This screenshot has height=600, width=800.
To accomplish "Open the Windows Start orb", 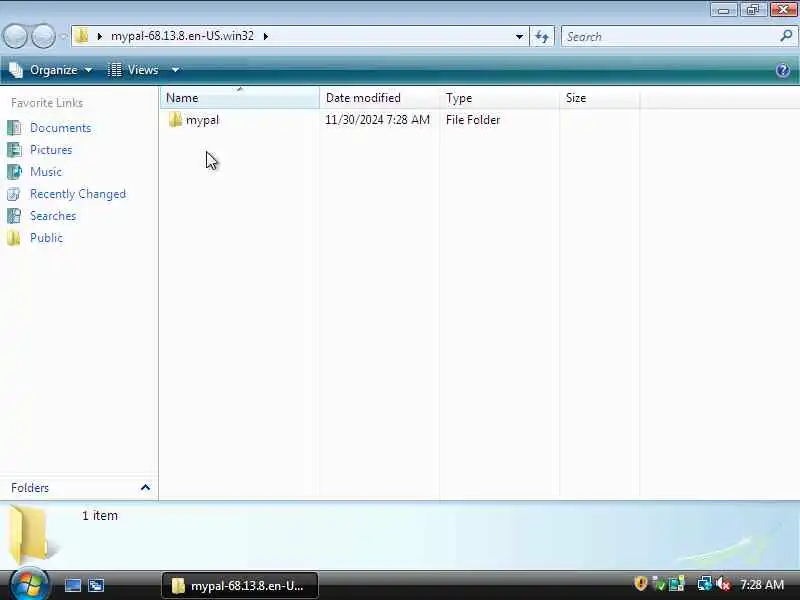I will click(x=29, y=585).
